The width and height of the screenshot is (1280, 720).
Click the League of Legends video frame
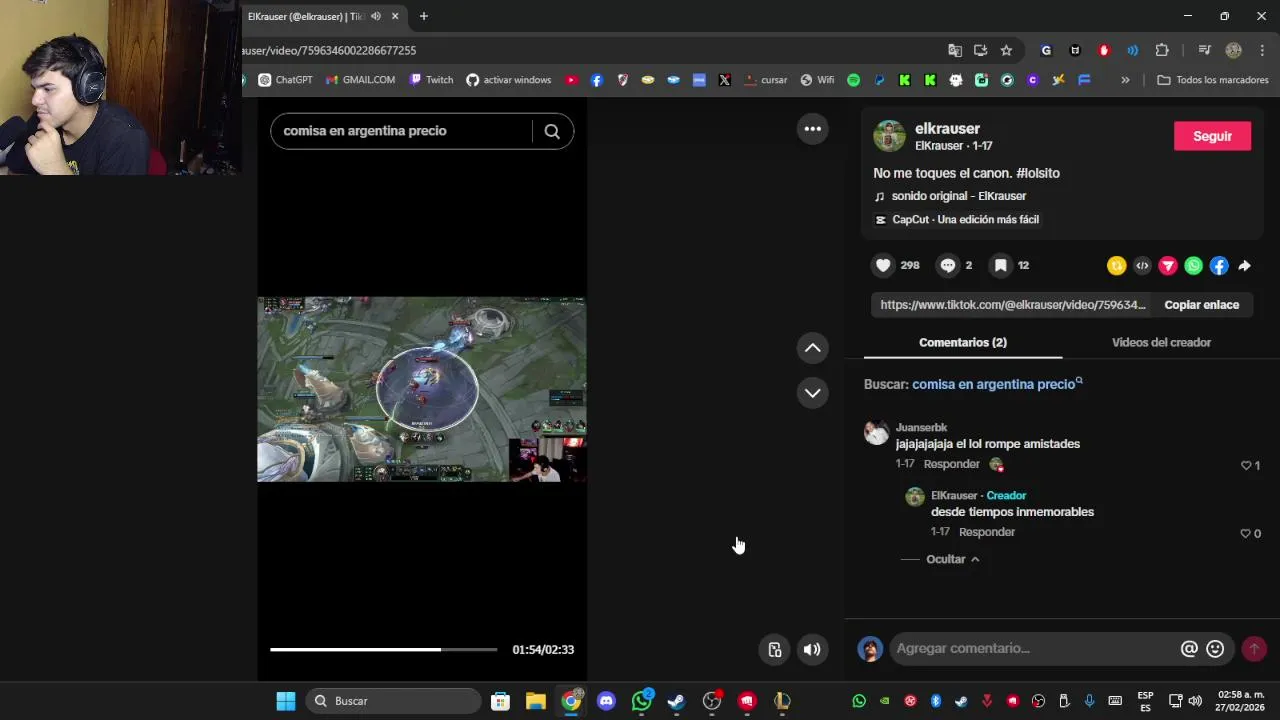421,389
